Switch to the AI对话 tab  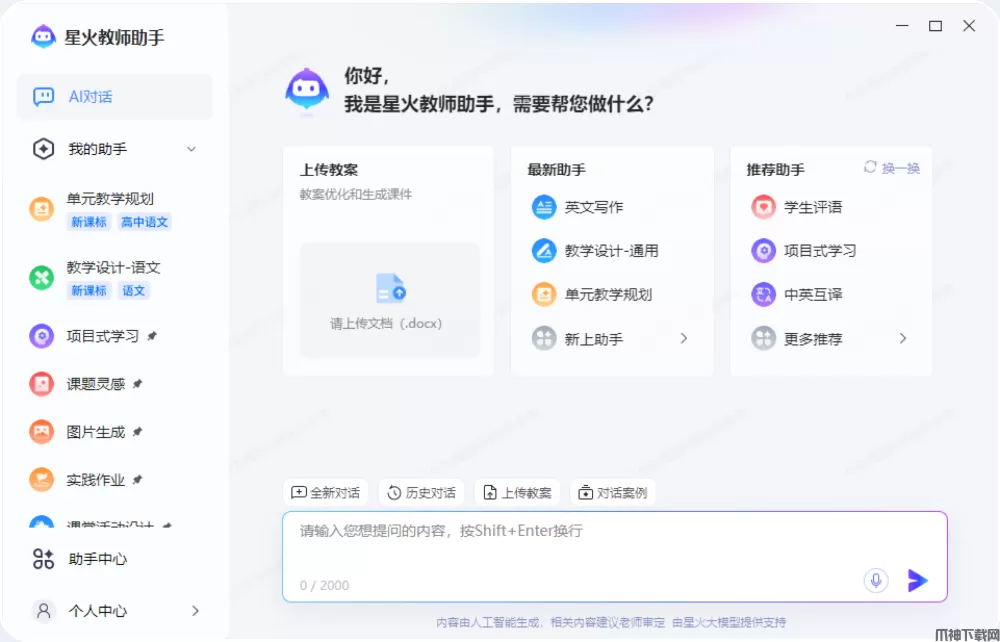114,97
